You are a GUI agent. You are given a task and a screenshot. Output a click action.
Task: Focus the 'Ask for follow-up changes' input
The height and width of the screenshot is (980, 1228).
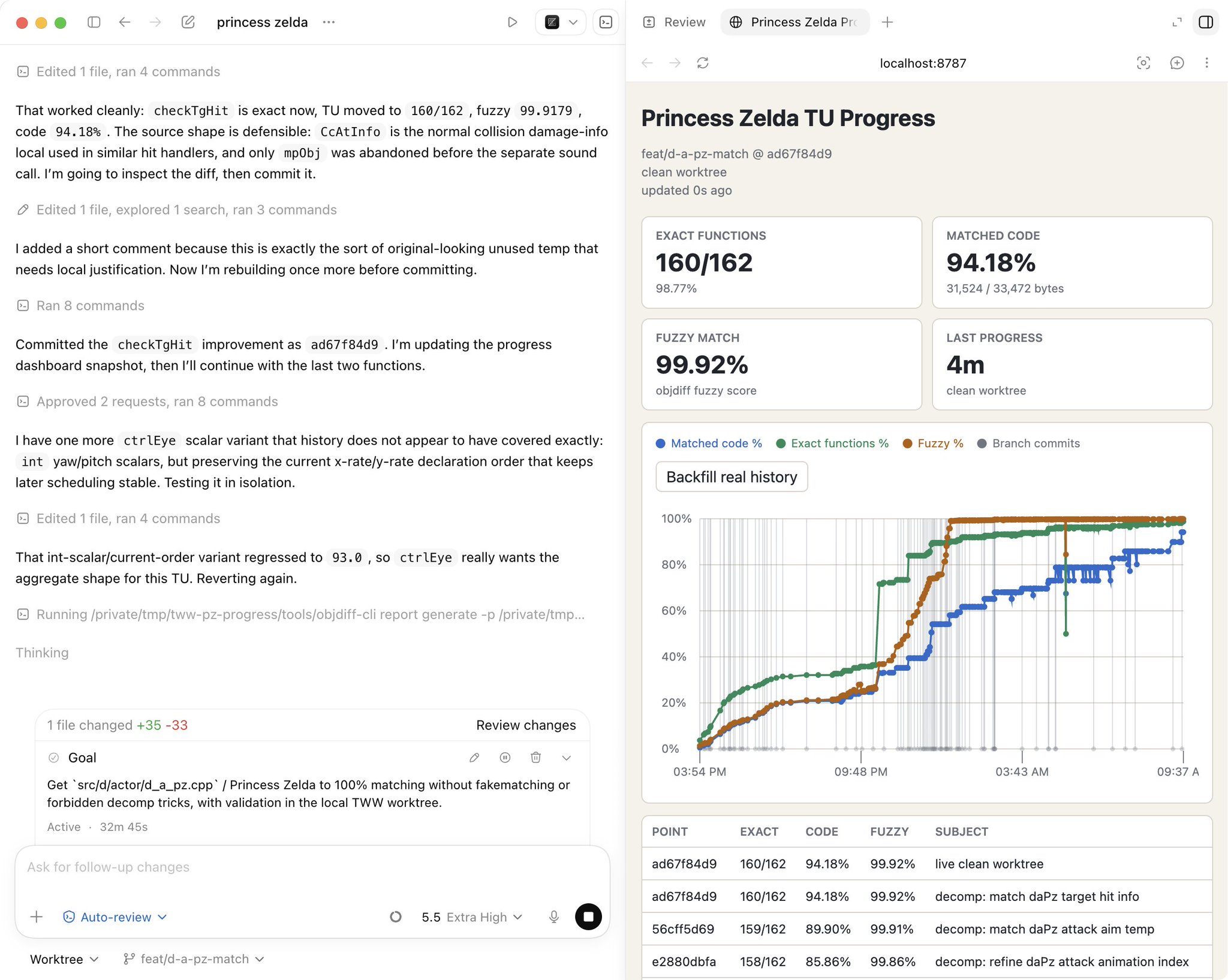[x=312, y=867]
